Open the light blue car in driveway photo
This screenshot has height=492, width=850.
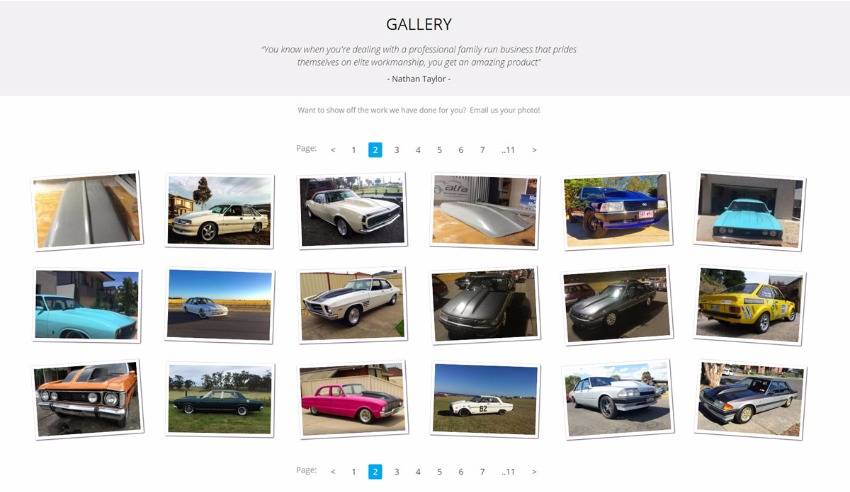[750, 212]
